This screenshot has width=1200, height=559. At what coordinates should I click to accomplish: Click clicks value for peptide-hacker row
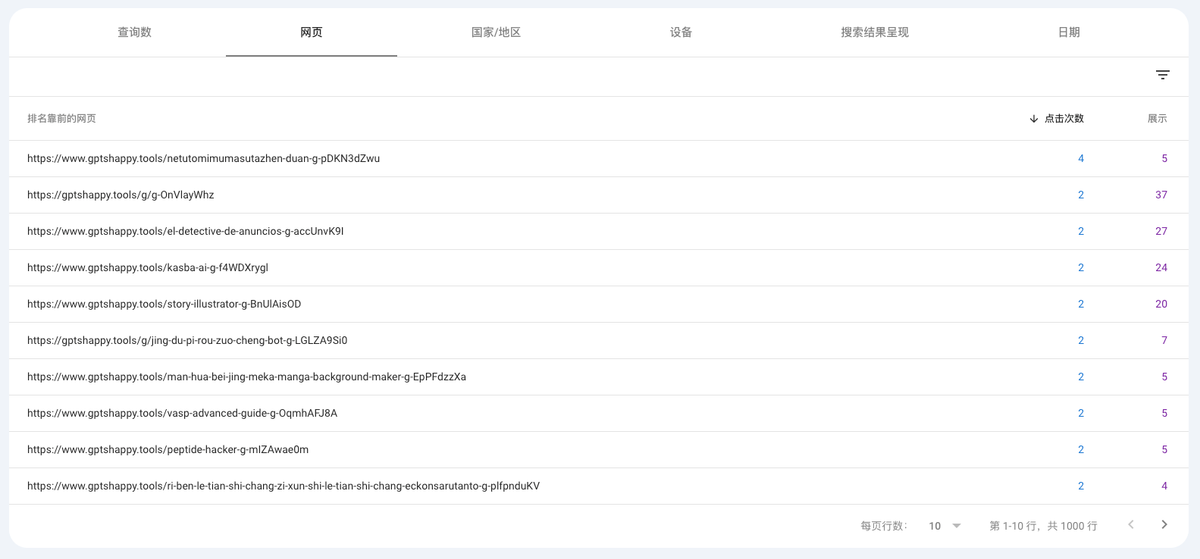[1081, 450]
